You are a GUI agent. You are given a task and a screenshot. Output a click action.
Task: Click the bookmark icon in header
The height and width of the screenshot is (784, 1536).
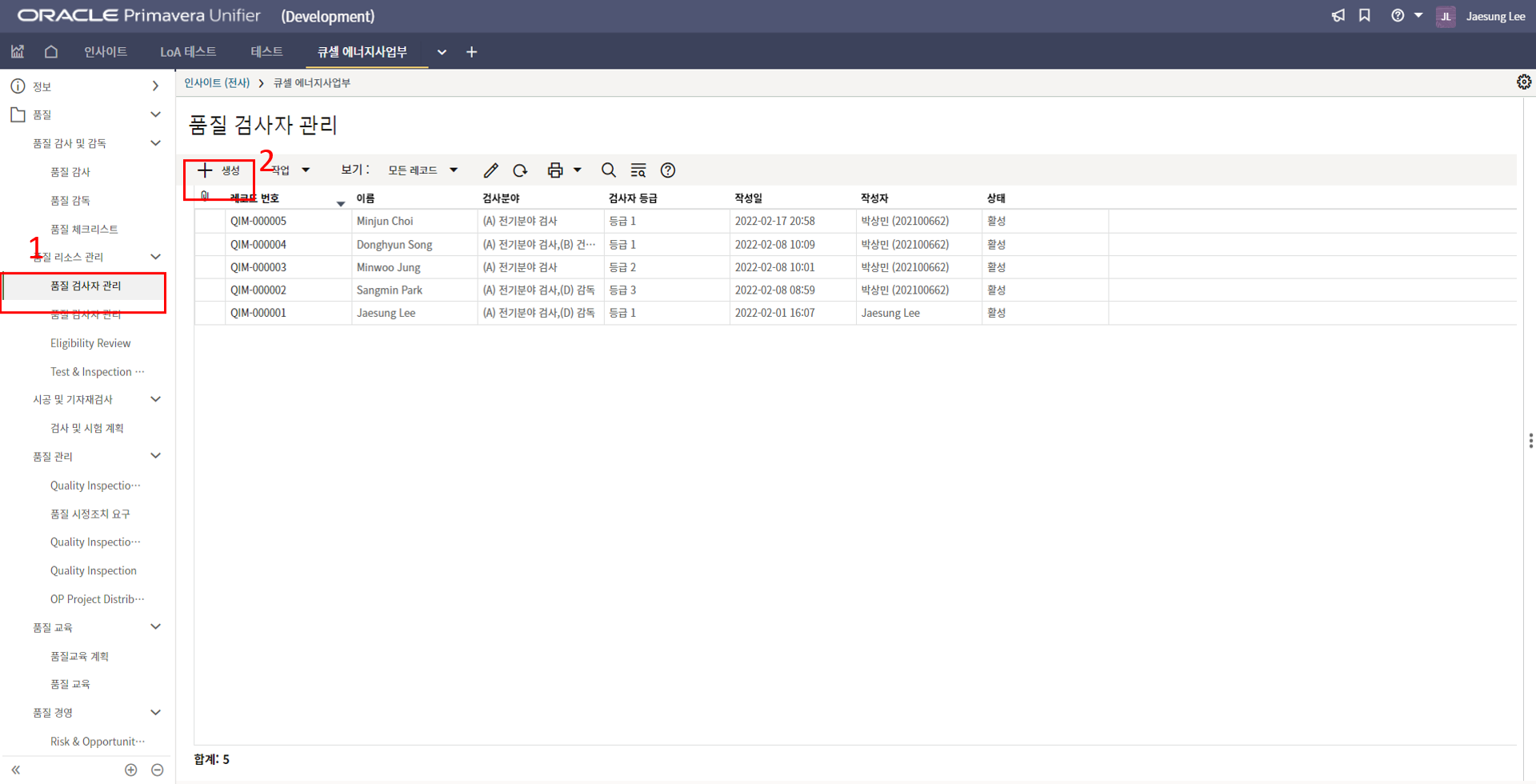(x=1365, y=16)
